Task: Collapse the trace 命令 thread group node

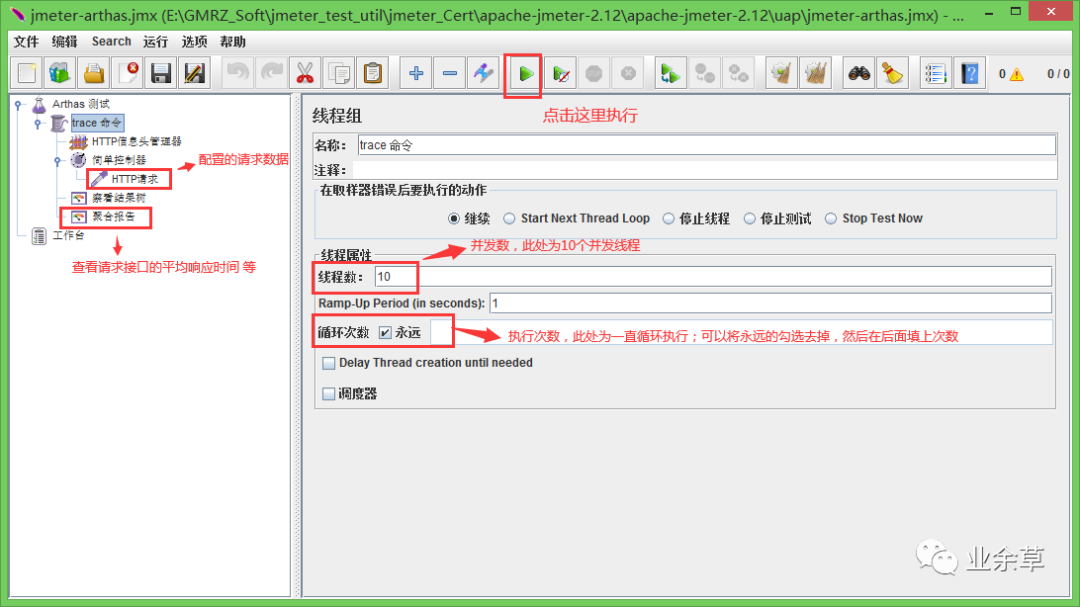Action: pyautogui.click(x=38, y=123)
